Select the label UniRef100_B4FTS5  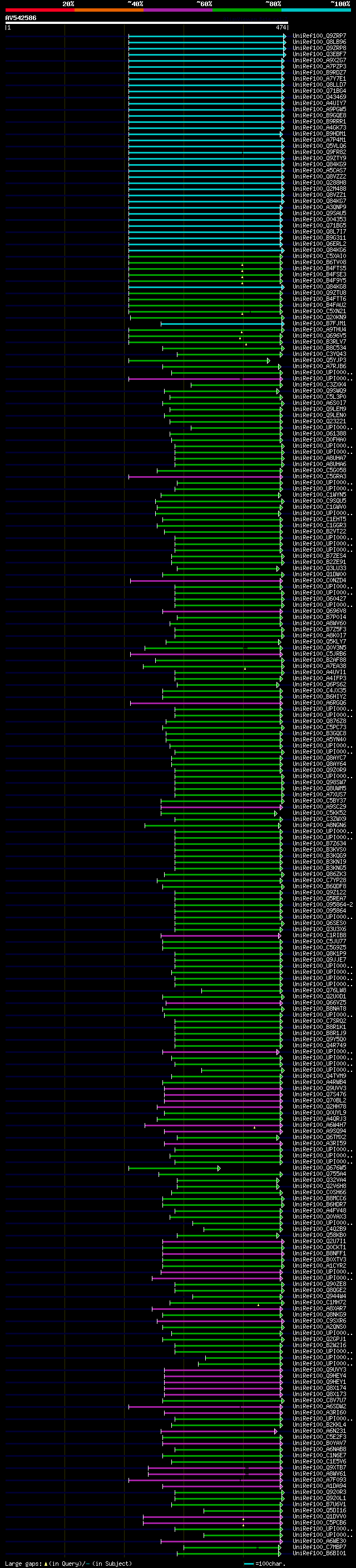click(319, 269)
